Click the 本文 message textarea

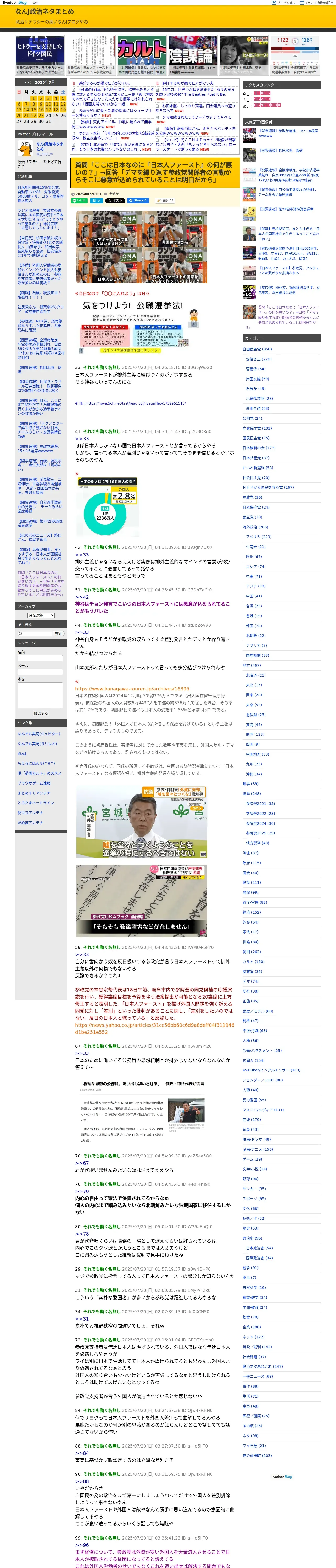[x=40, y=695]
